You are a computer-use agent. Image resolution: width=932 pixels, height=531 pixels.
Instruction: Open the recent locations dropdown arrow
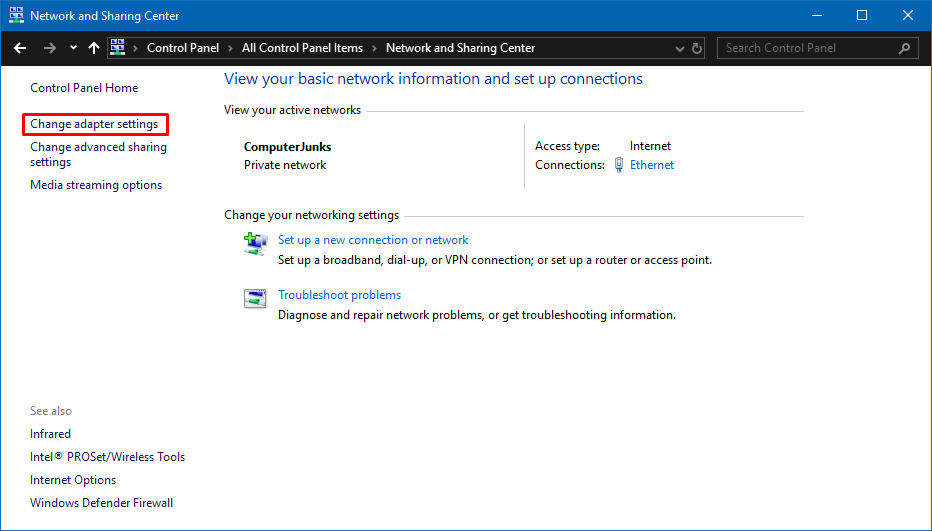tap(73, 48)
